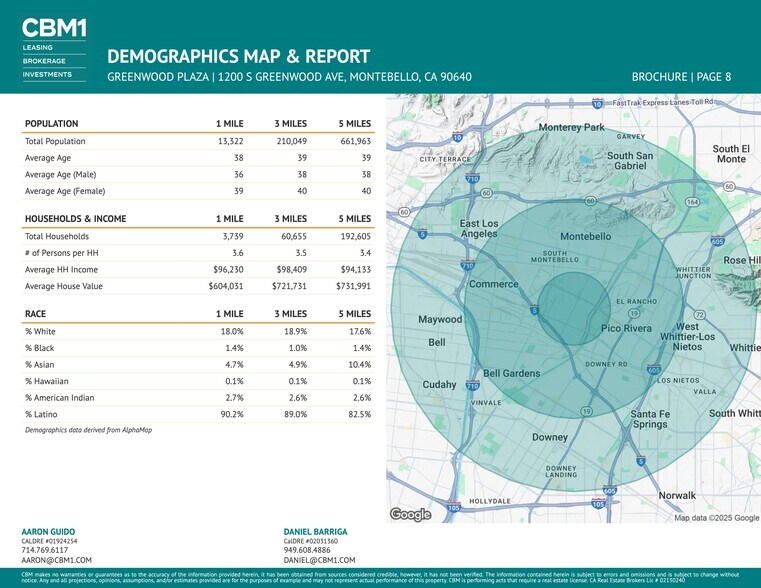Click the Map data ©2025 Google attribution

point(716,517)
